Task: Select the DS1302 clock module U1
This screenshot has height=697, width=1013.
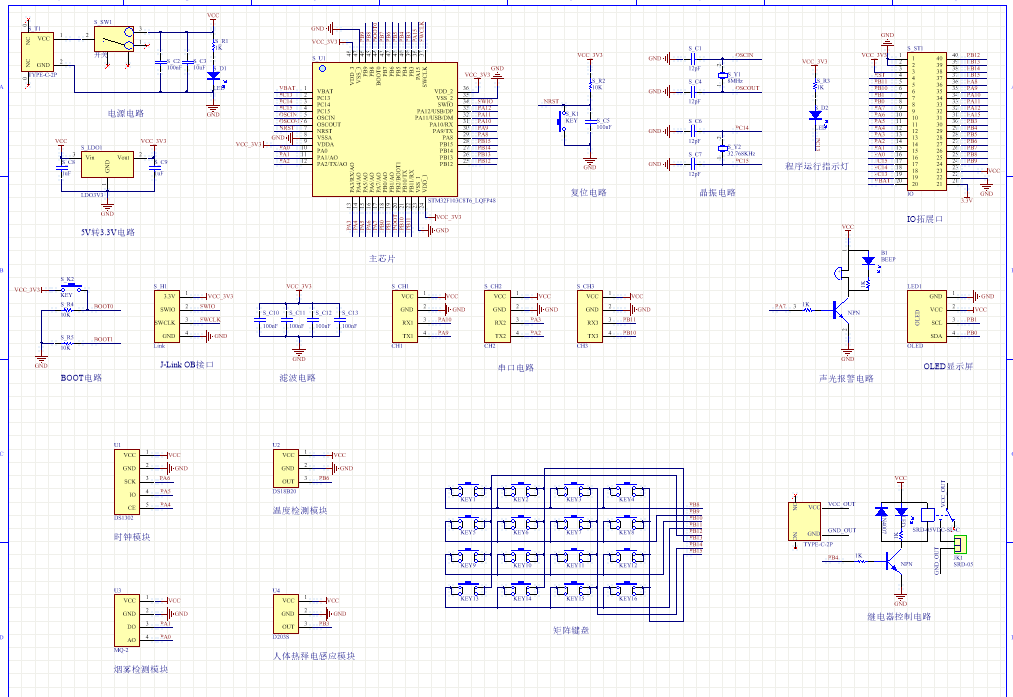Action: [129, 480]
